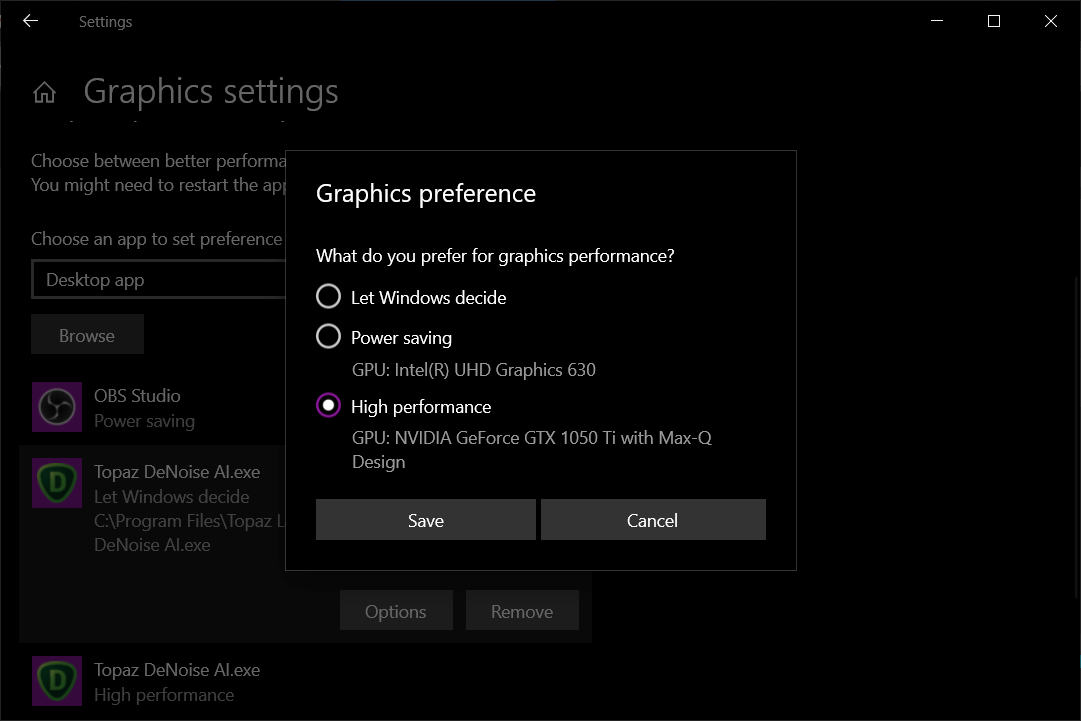1081x721 pixels.
Task: Click the OBS Studio app icon
Action: (x=57, y=407)
